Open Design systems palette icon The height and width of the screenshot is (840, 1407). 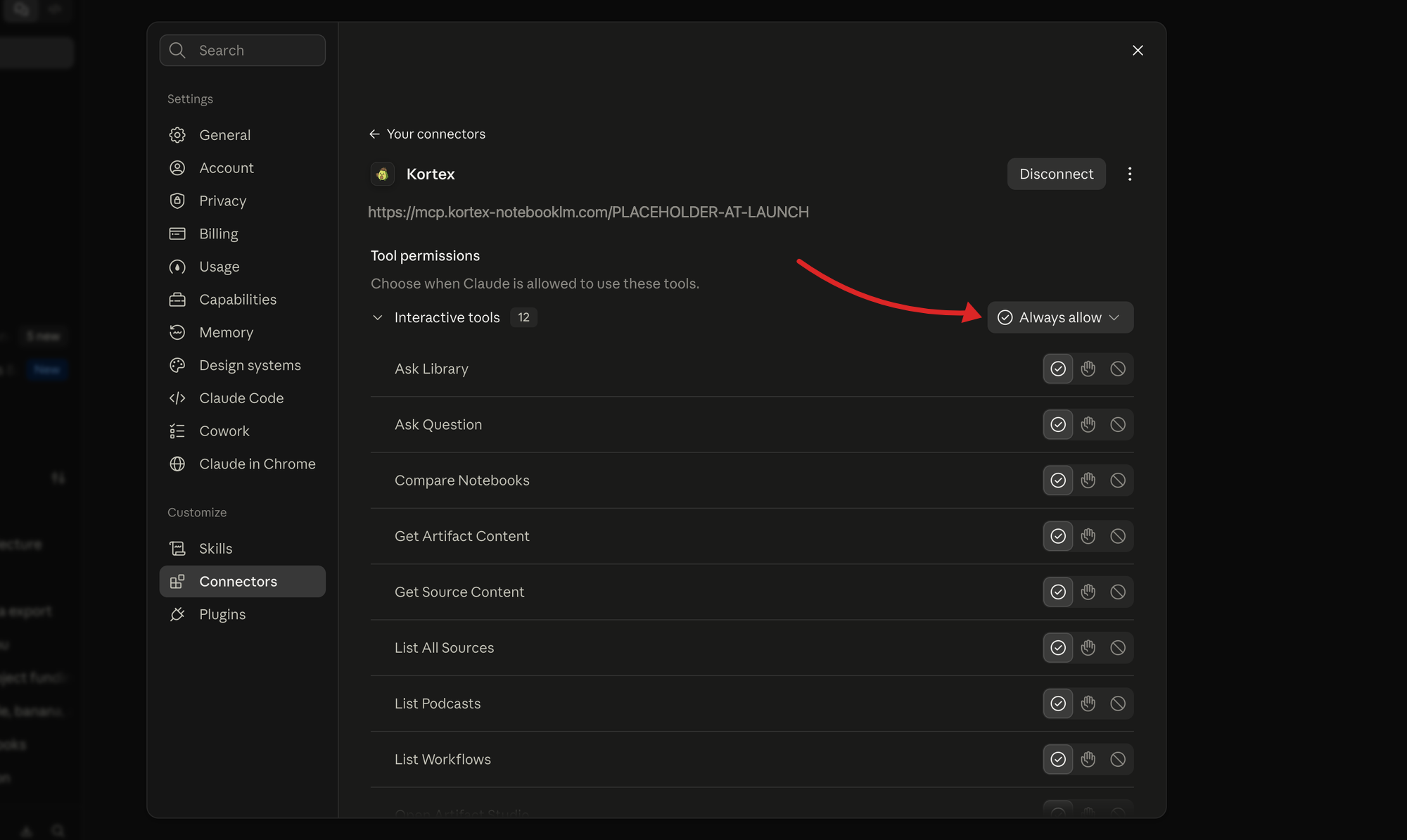pos(177,365)
